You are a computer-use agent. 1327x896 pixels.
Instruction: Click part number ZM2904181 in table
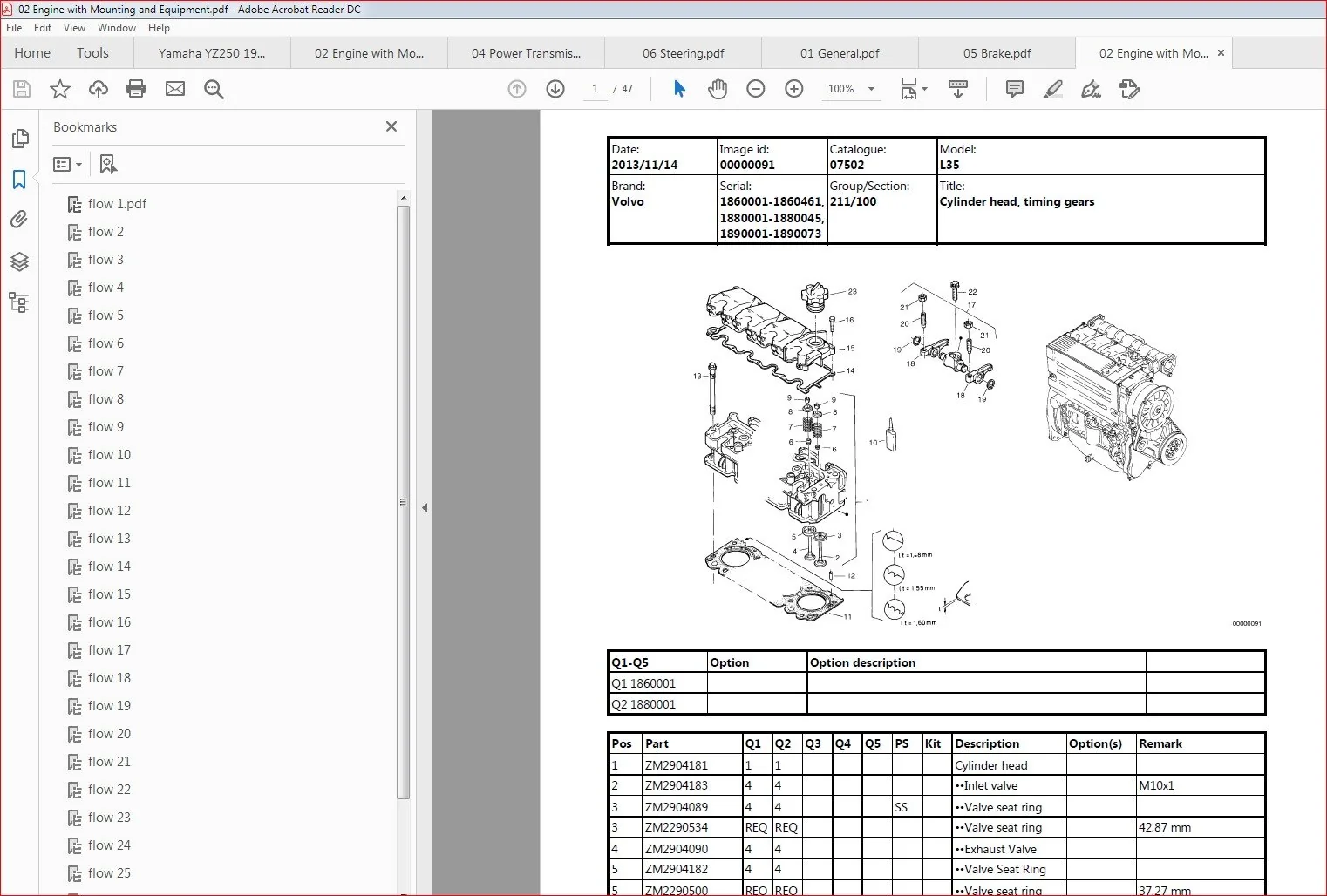(677, 765)
